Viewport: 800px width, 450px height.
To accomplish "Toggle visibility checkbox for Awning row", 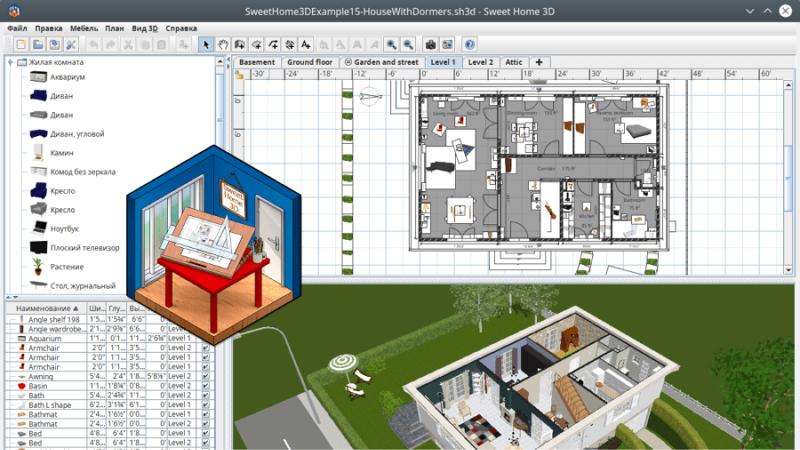I will click(x=206, y=374).
